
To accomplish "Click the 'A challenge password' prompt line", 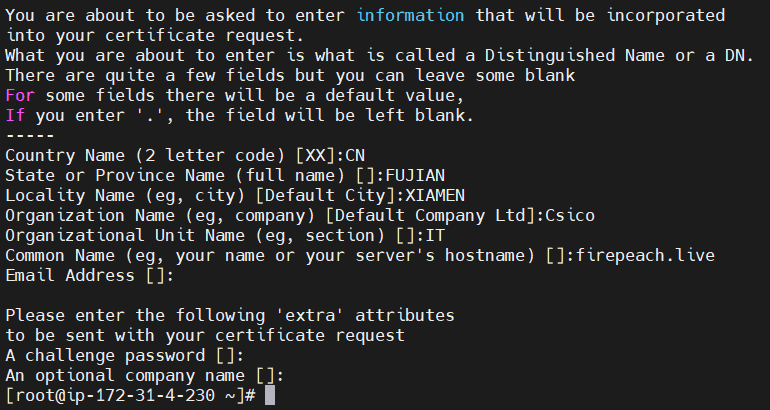I will point(125,355).
